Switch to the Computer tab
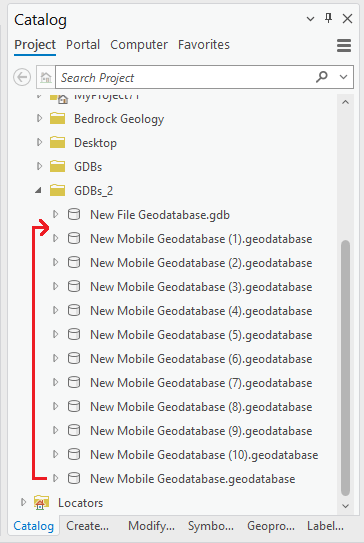Screen dimensions: 364x543 139,45
